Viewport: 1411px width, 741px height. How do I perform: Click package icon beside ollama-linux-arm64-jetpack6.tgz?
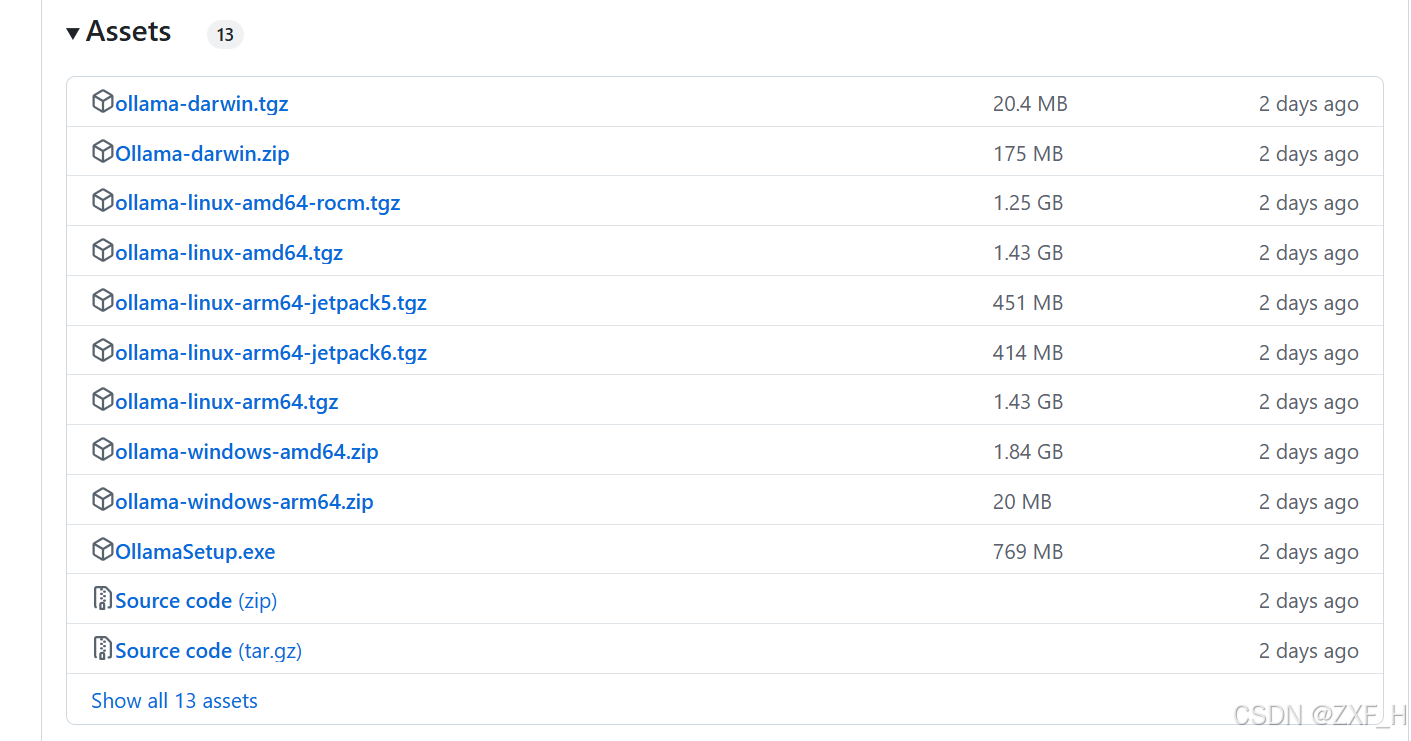(102, 351)
